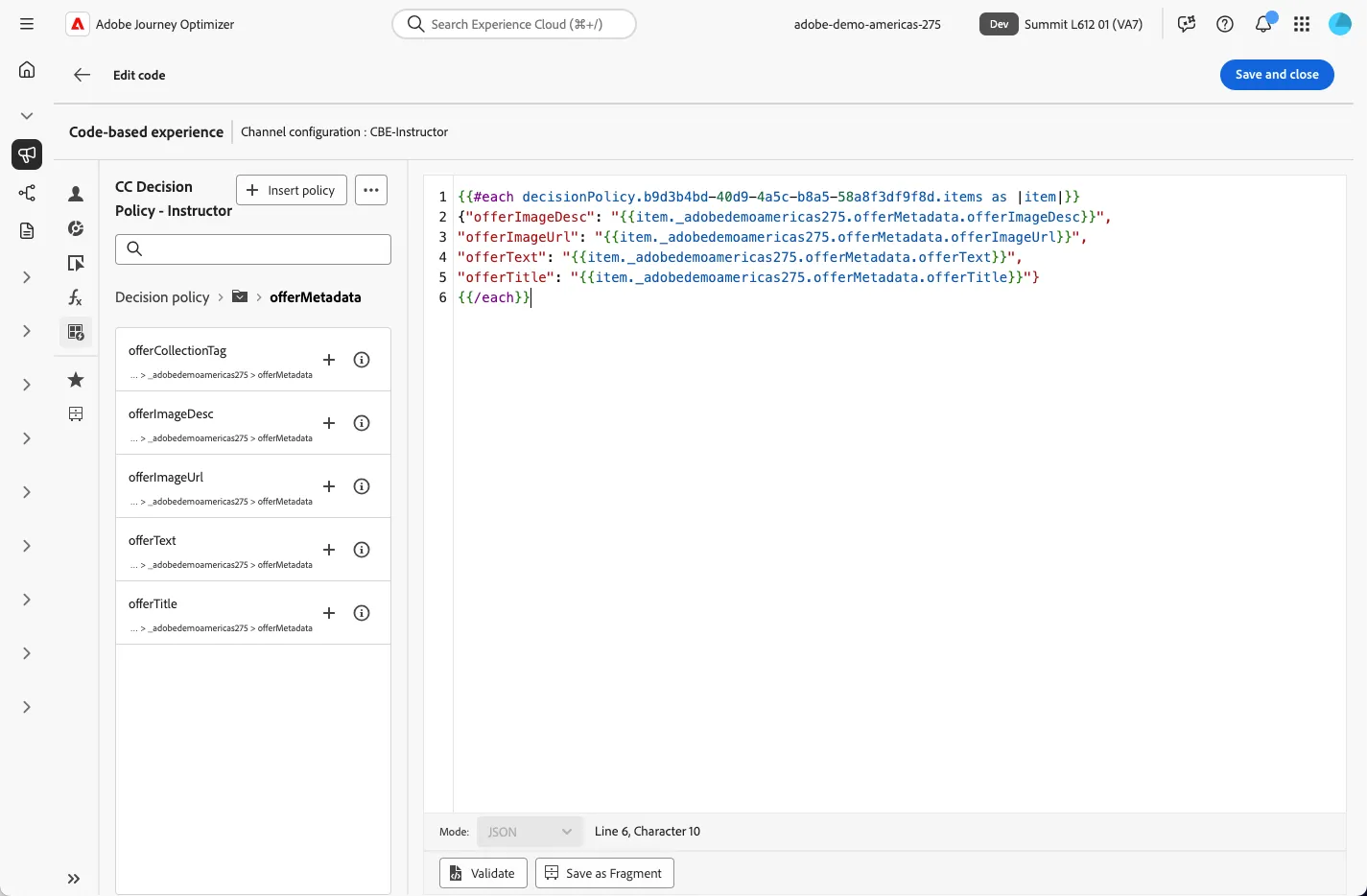This screenshot has width=1367, height=896.
Task: Open the user profile avatar
Action: click(x=1340, y=24)
